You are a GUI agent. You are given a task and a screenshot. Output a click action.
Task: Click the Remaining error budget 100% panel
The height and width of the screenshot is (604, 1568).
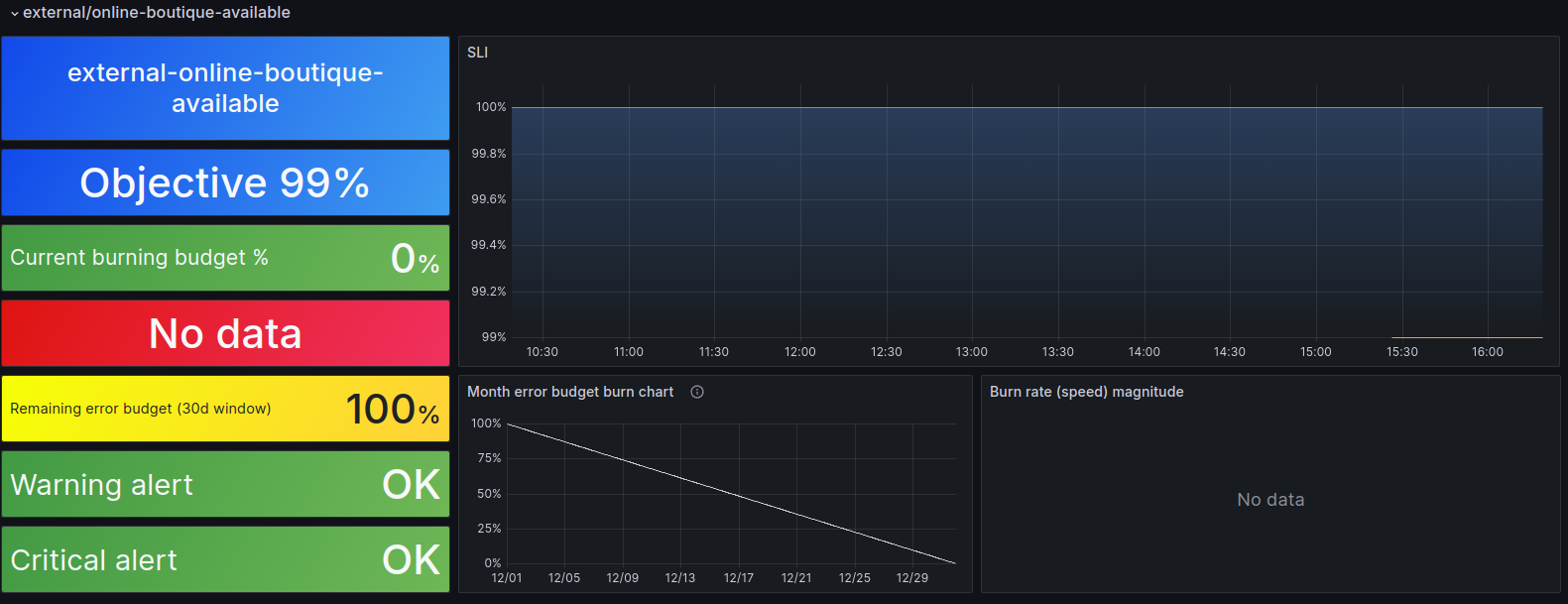click(x=225, y=409)
